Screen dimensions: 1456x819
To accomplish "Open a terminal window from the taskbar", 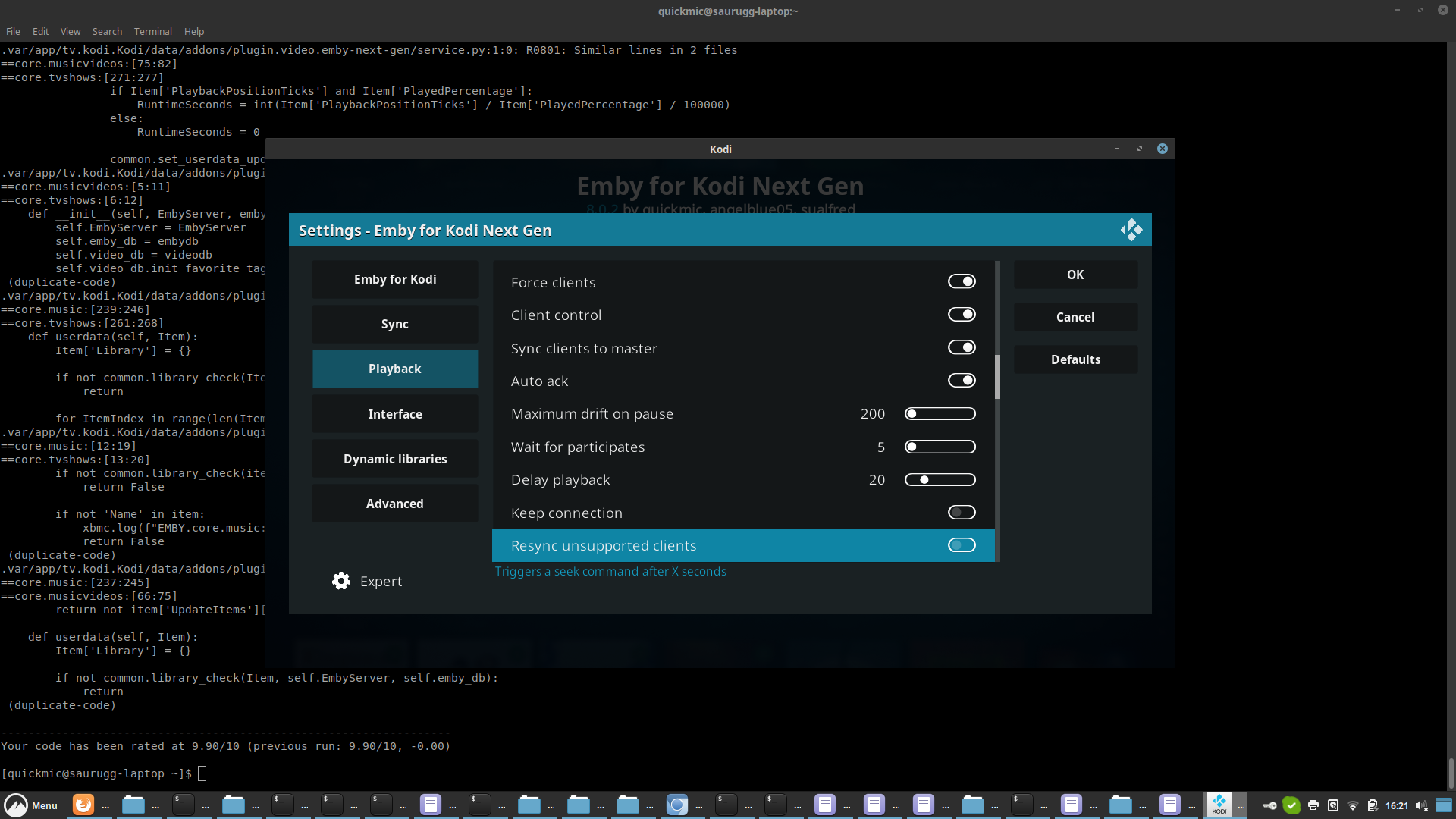I will tap(182, 805).
